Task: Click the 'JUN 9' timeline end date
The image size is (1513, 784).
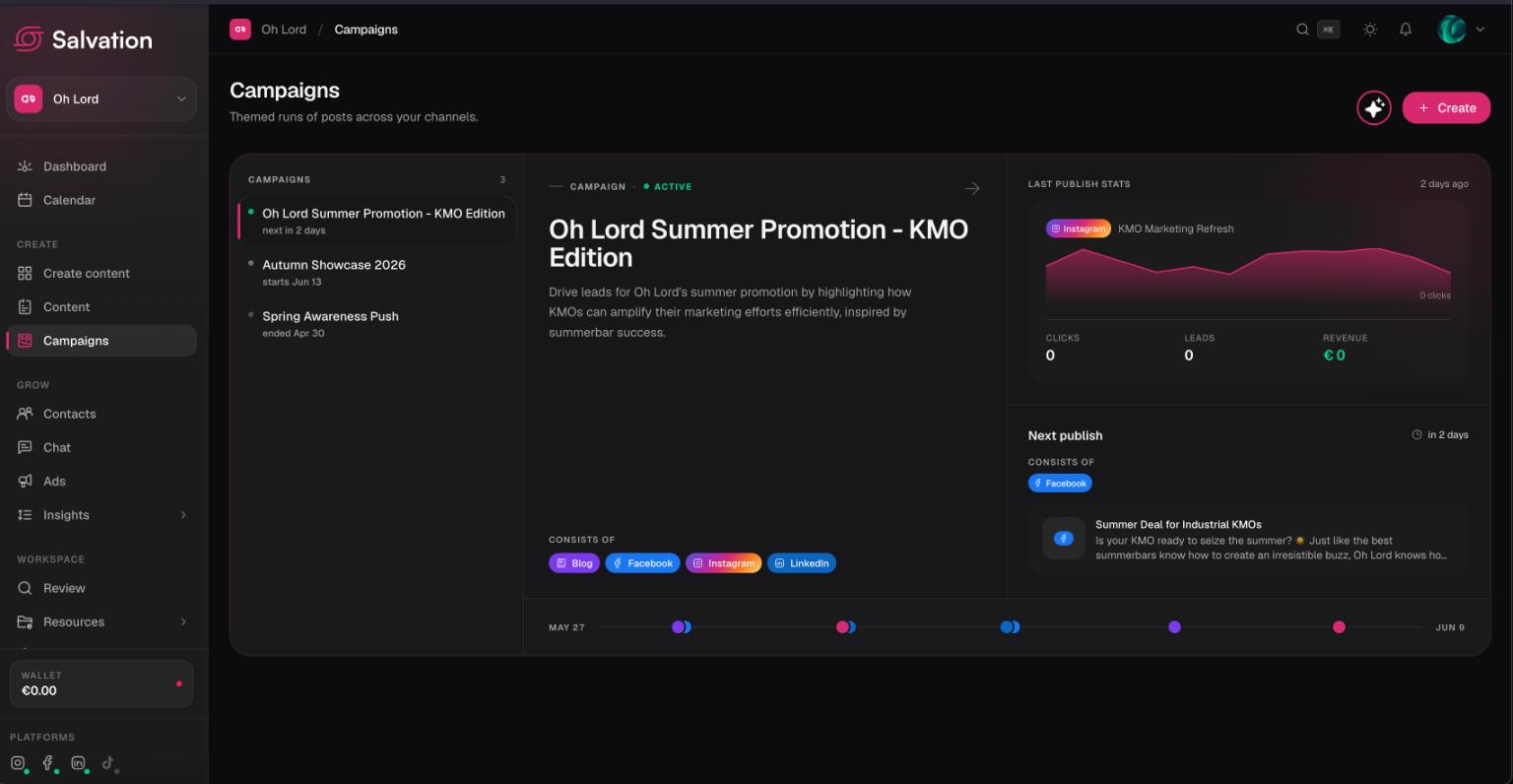Action: click(1450, 627)
